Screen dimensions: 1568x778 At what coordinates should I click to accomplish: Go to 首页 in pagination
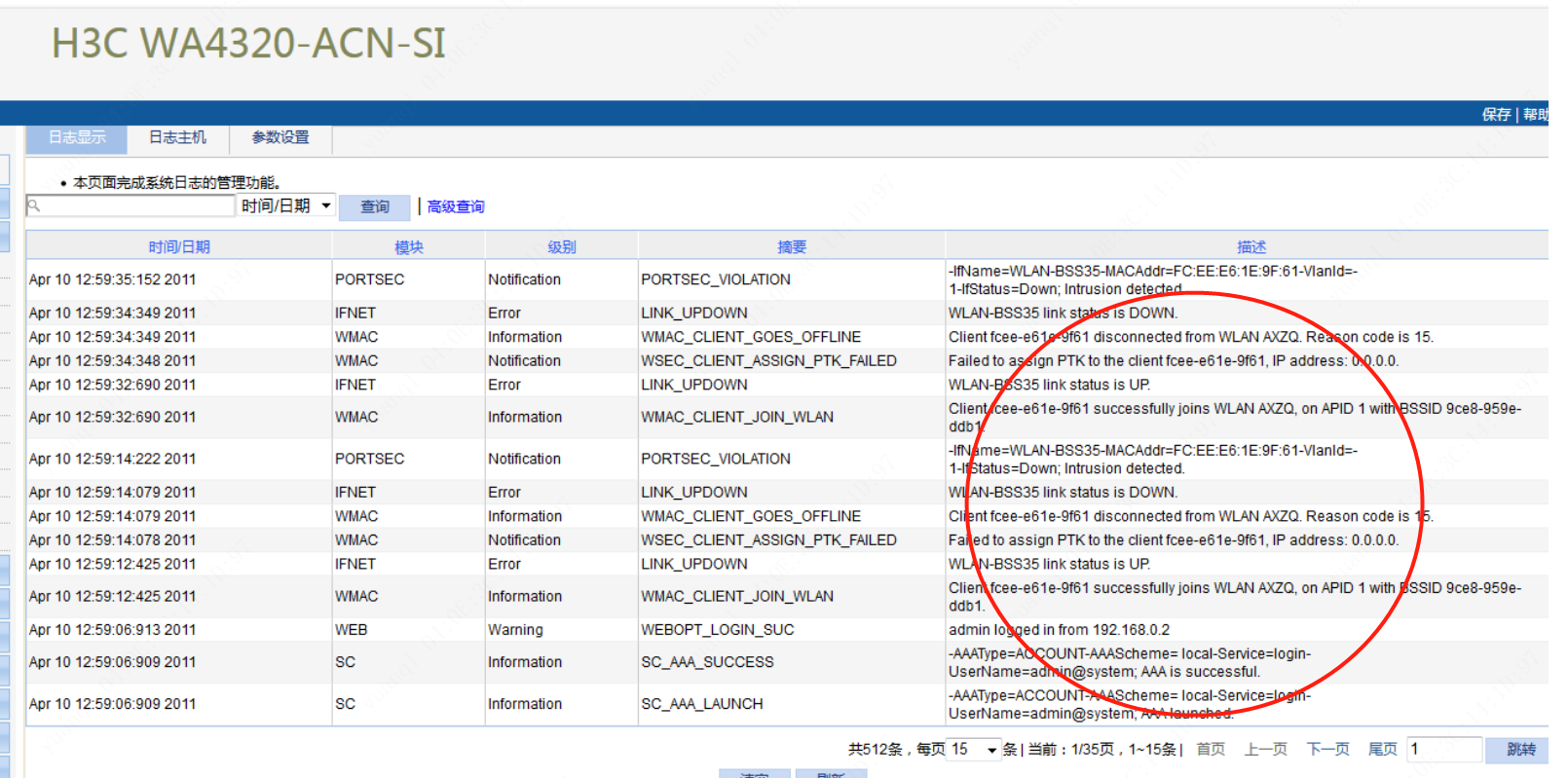click(x=1211, y=749)
